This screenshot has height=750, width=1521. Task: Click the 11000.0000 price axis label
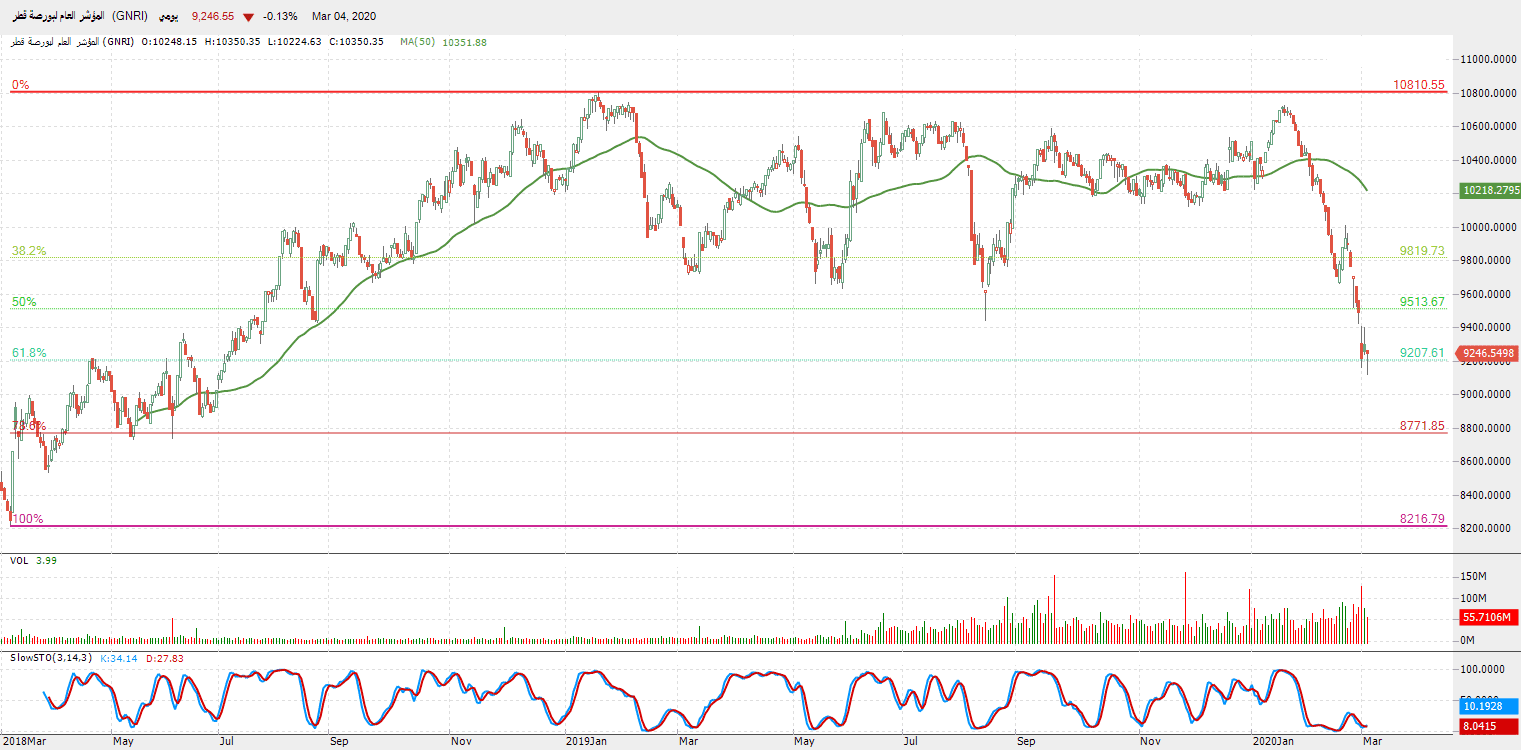click(1489, 59)
